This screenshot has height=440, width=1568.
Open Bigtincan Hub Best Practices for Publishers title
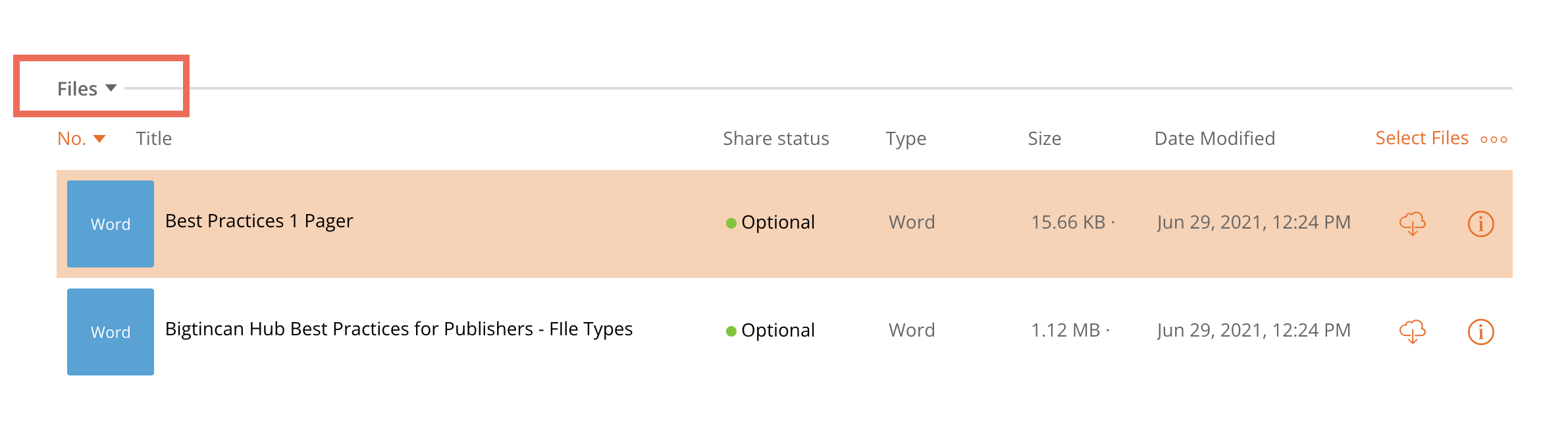pos(399,329)
